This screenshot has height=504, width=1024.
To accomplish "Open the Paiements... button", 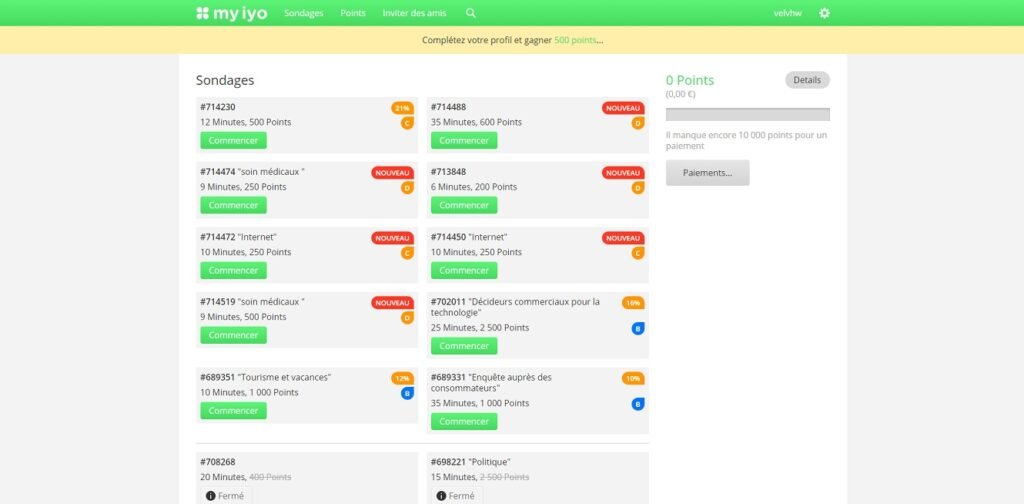I will (707, 173).
